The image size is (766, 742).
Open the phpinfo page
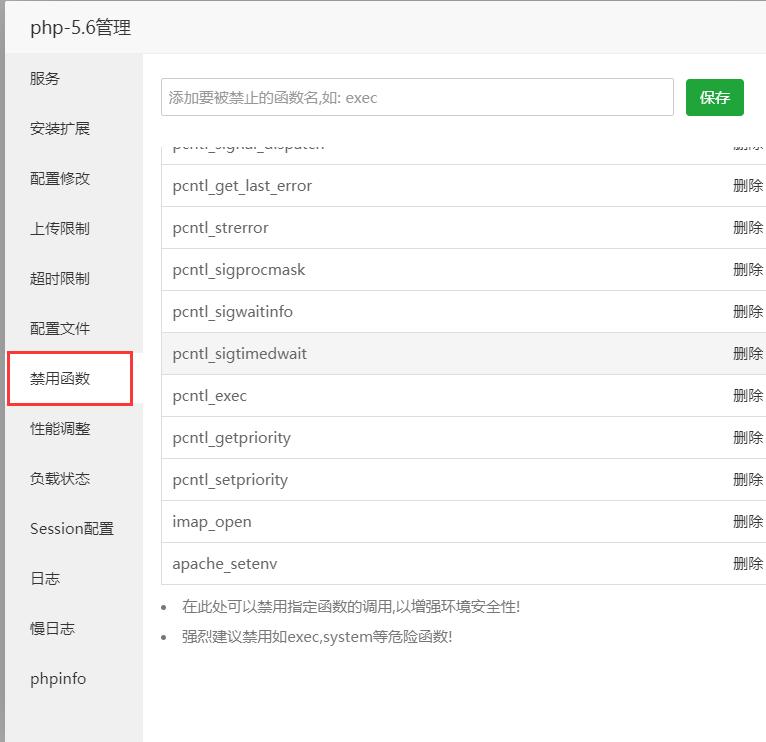coord(58,679)
